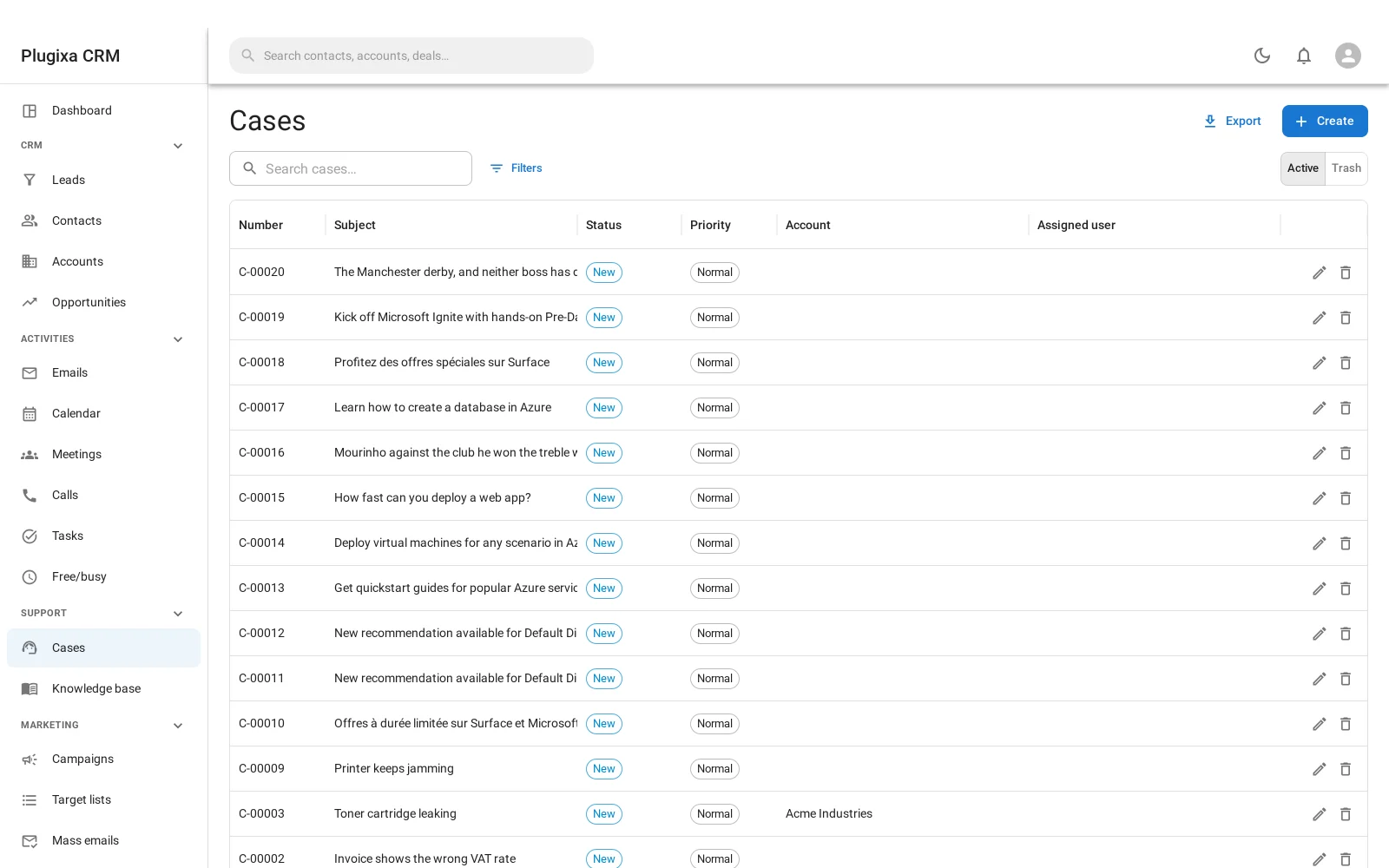
Task: Open Contacts in the sidebar
Action: [x=103, y=220]
